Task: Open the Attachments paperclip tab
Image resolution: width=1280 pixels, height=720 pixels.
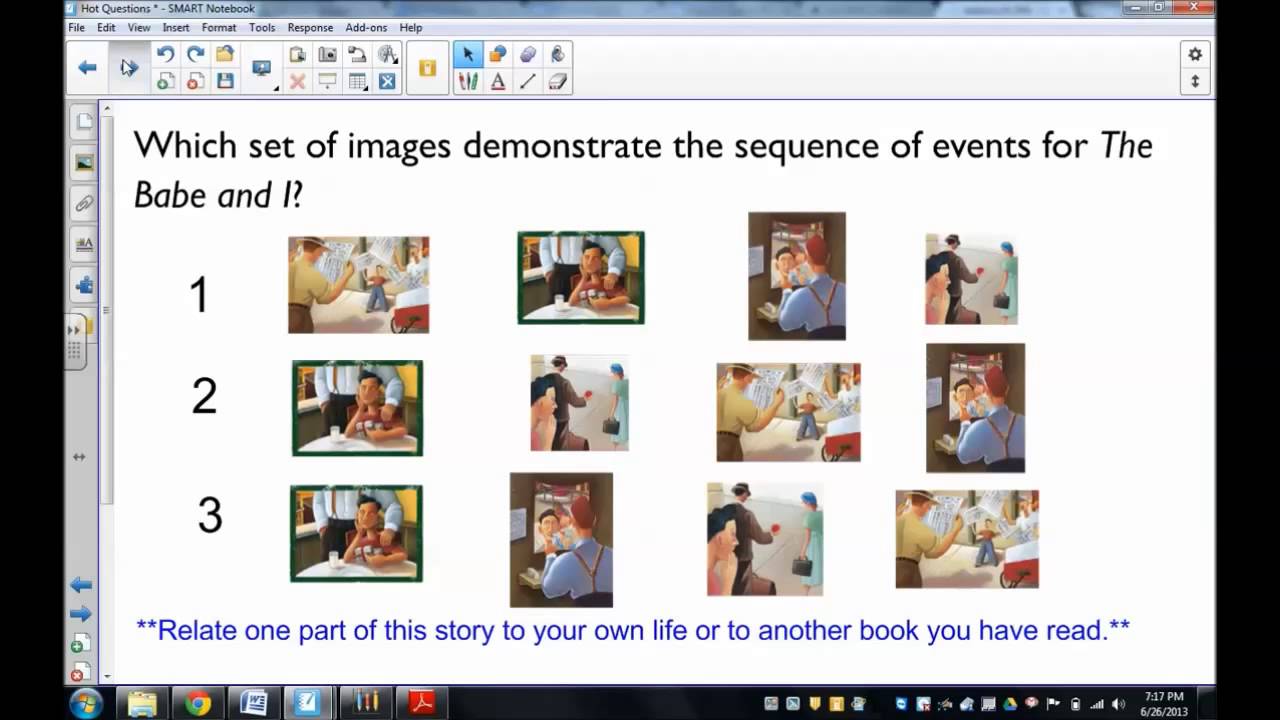Action: pos(84,204)
